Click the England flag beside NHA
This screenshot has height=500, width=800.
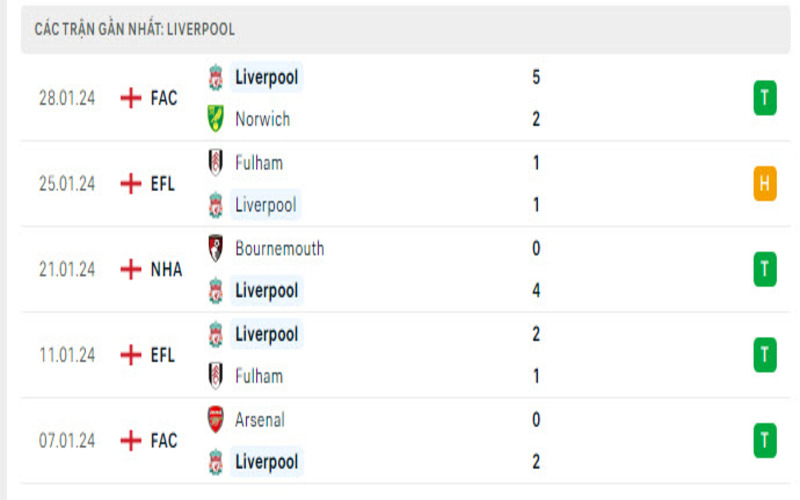130,269
